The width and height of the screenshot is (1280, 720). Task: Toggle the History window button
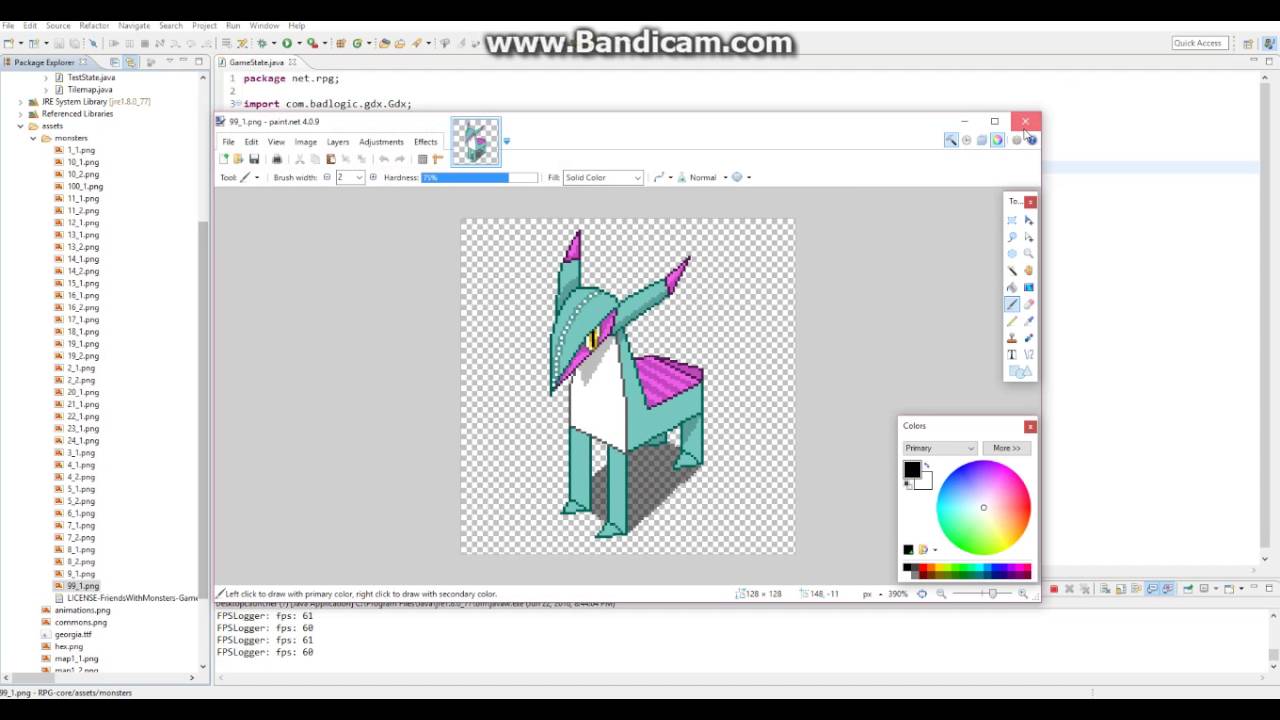coord(966,140)
